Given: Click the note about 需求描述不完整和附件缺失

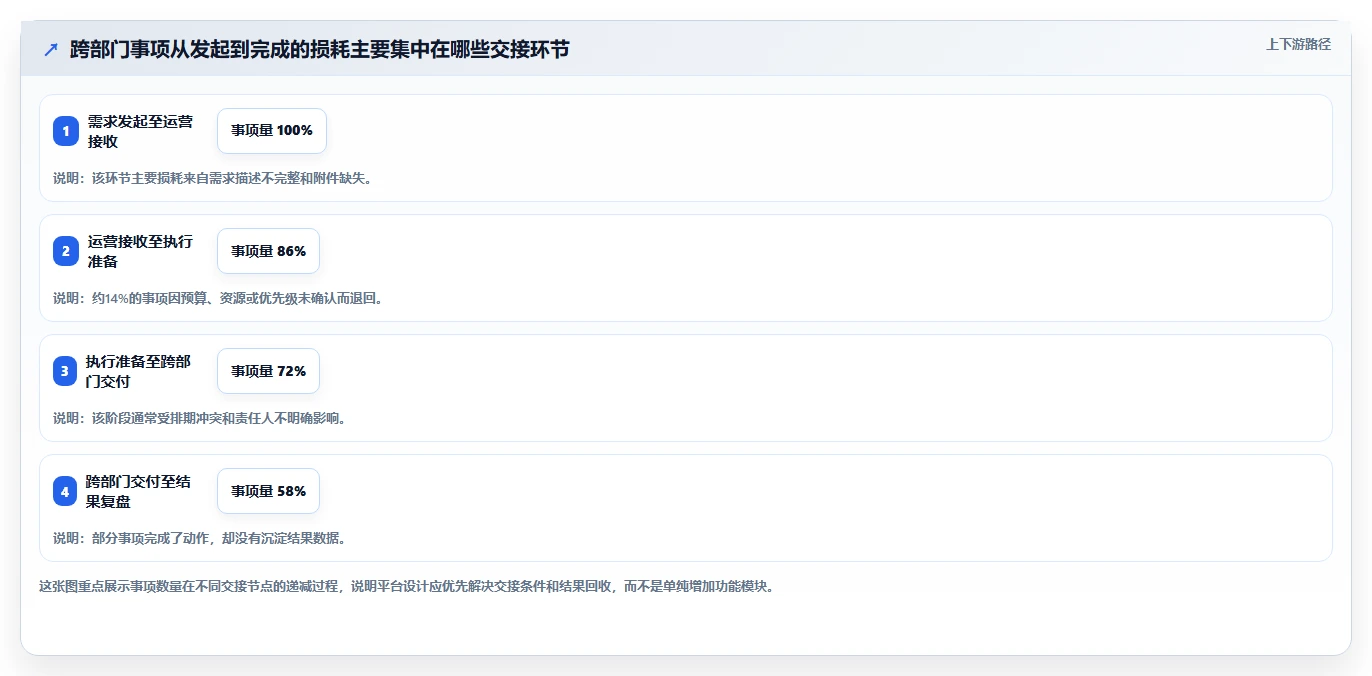Looking at the screenshot, I should click(213, 178).
